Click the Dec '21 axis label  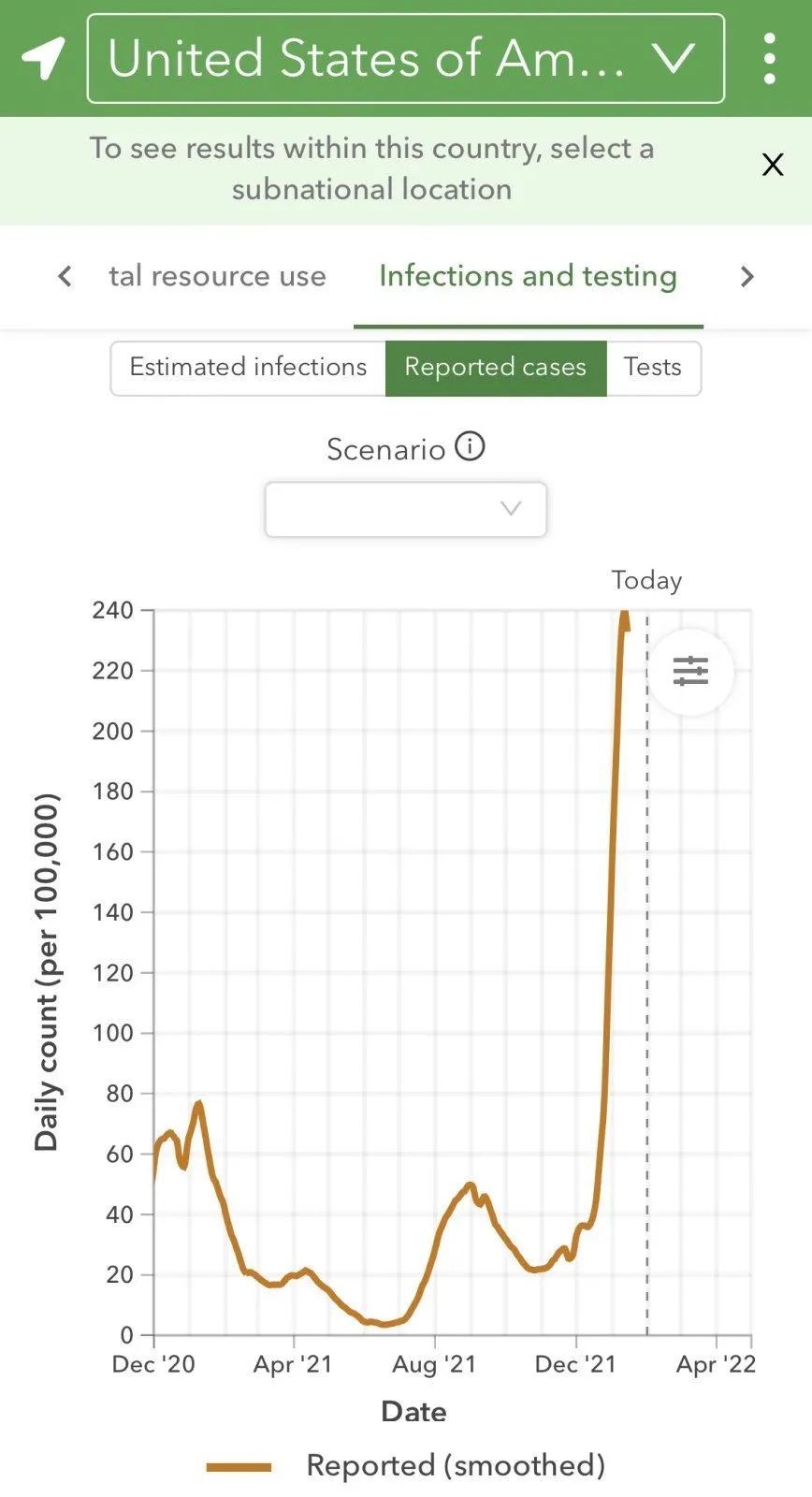tap(575, 1364)
